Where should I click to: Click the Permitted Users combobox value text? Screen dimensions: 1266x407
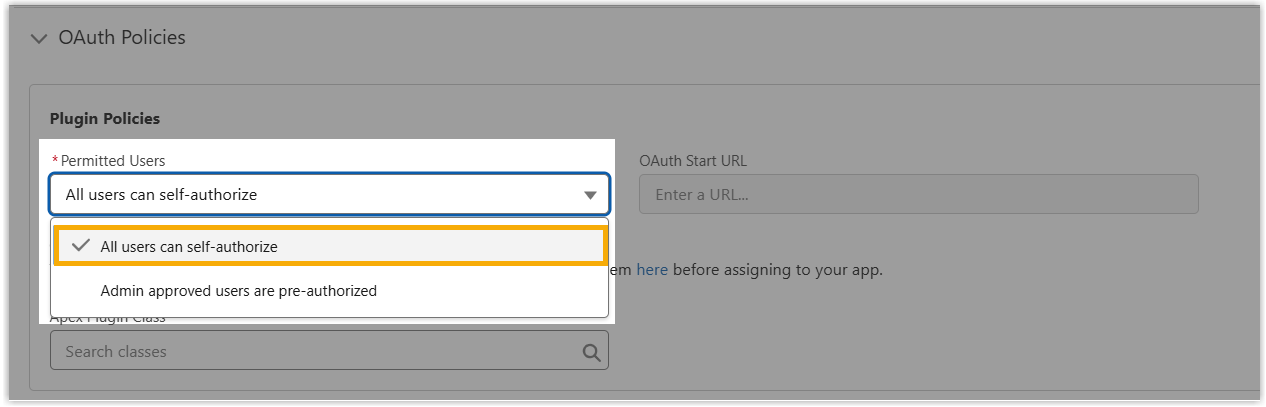coord(161,195)
